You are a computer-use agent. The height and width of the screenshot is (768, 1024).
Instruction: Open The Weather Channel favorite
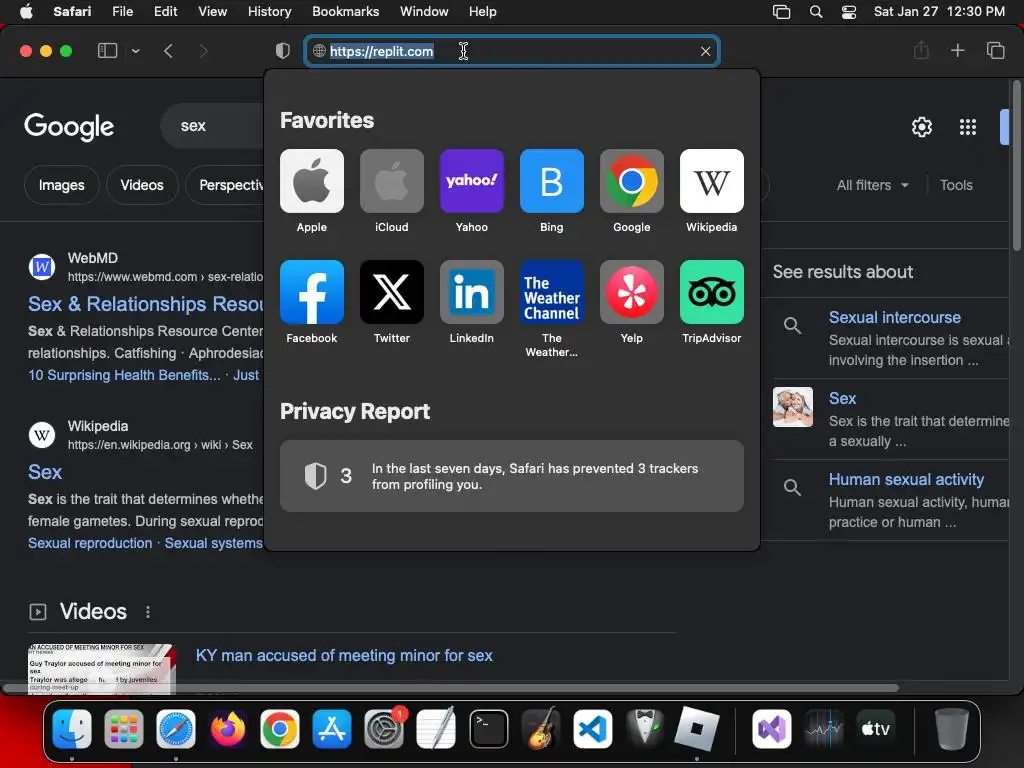click(x=551, y=292)
